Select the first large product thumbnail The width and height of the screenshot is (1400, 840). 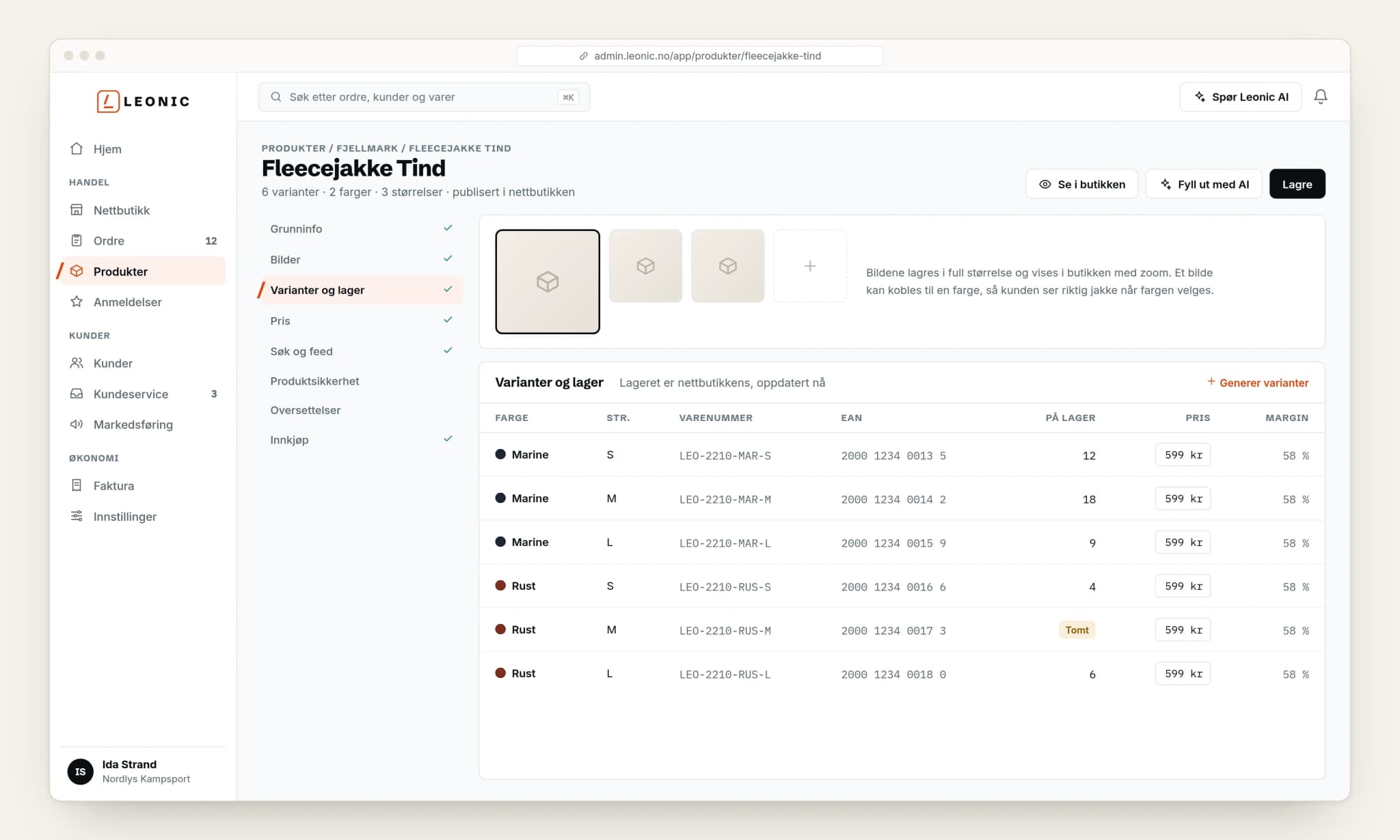(548, 282)
